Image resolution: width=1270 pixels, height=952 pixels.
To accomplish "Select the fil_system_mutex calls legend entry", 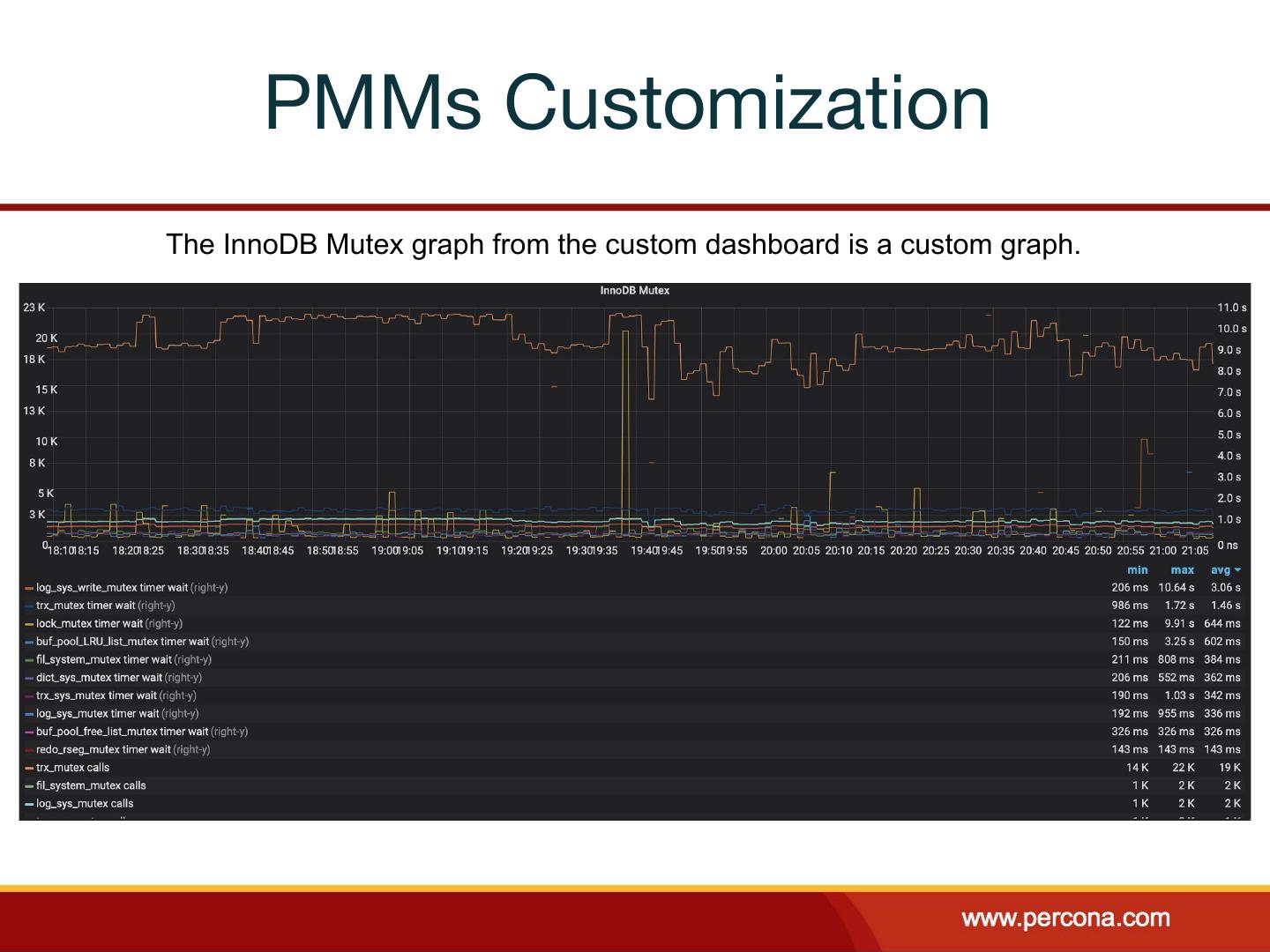I will pos(91,786).
